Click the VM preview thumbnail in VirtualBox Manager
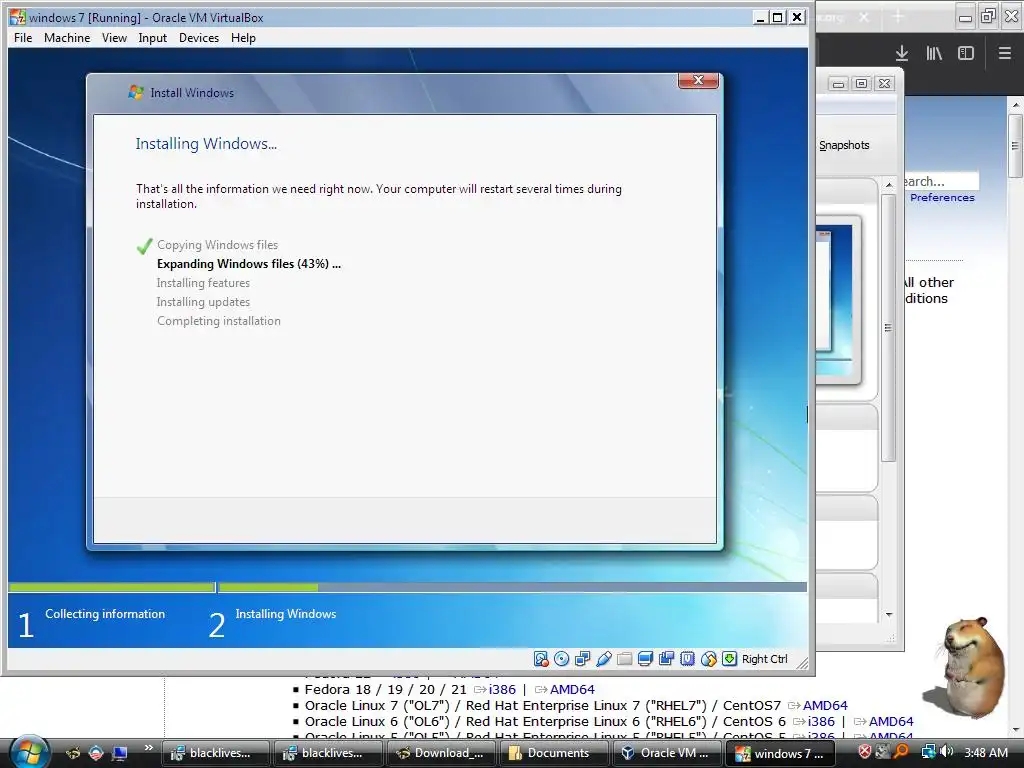 [x=835, y=300]
